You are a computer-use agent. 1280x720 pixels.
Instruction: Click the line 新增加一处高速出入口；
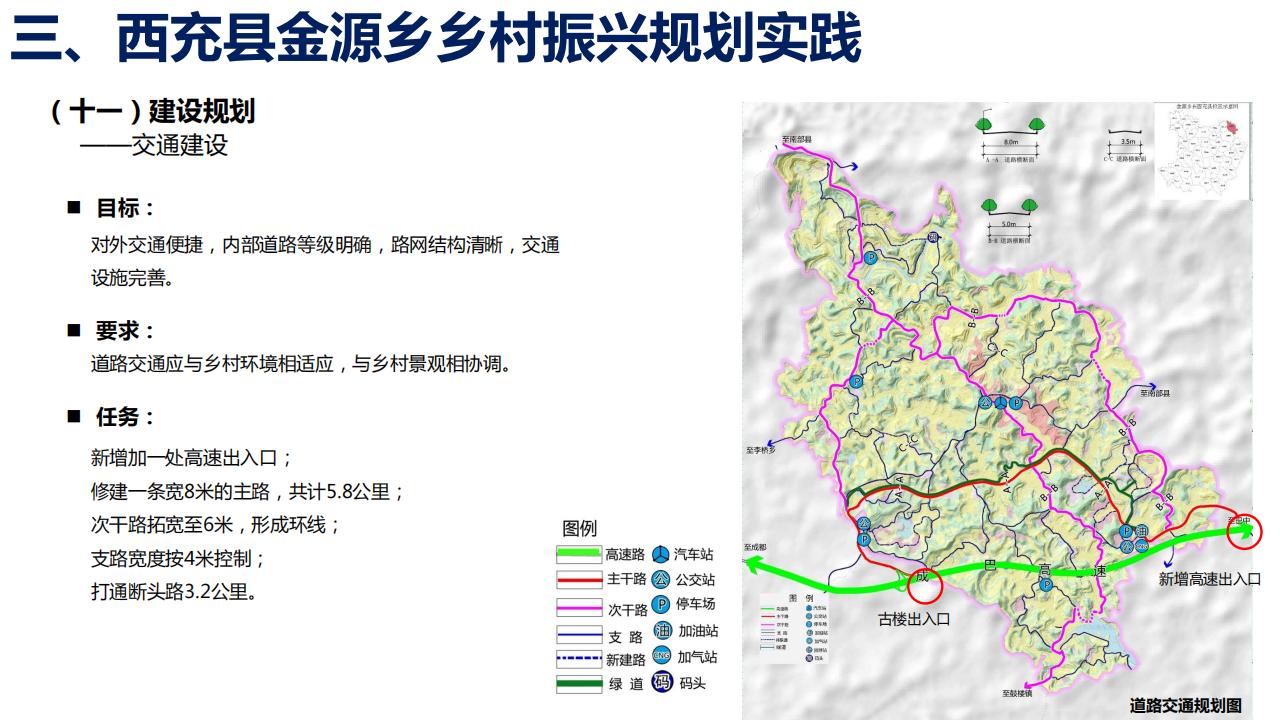tap(192, 458)
